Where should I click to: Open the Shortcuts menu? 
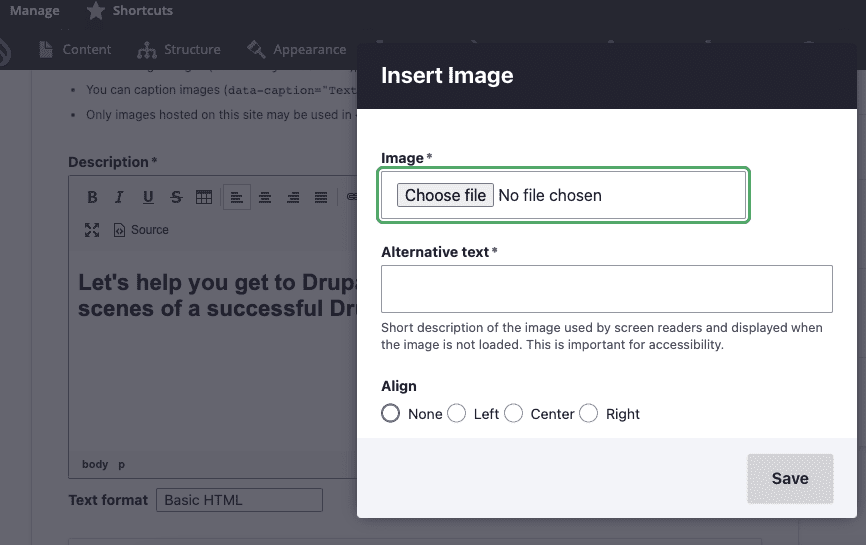coord(129,11)
